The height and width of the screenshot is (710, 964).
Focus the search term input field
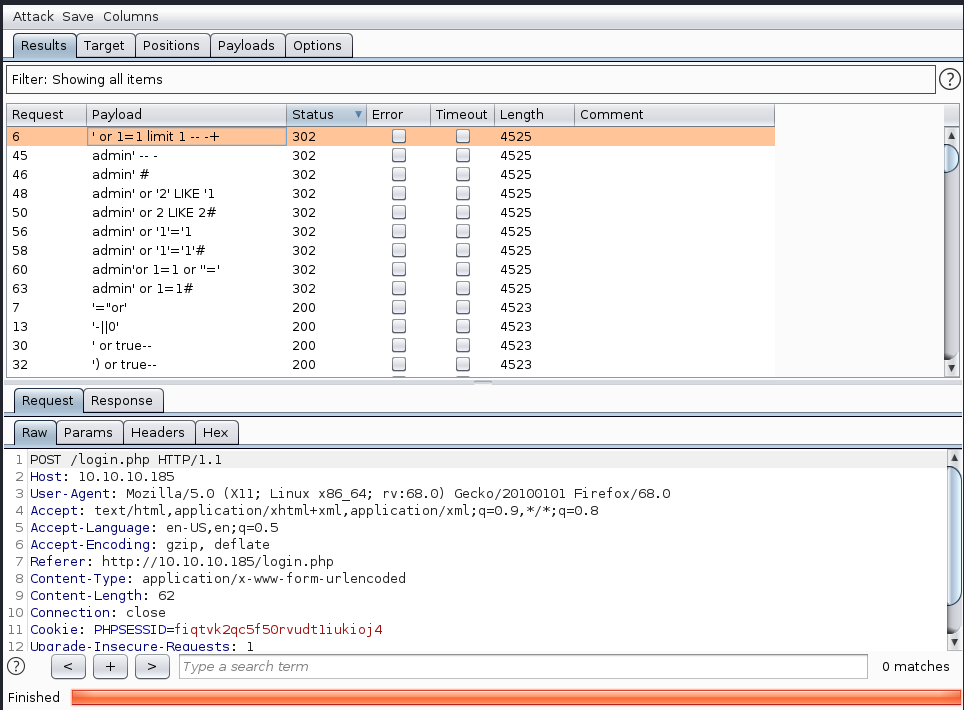[523, 666]
